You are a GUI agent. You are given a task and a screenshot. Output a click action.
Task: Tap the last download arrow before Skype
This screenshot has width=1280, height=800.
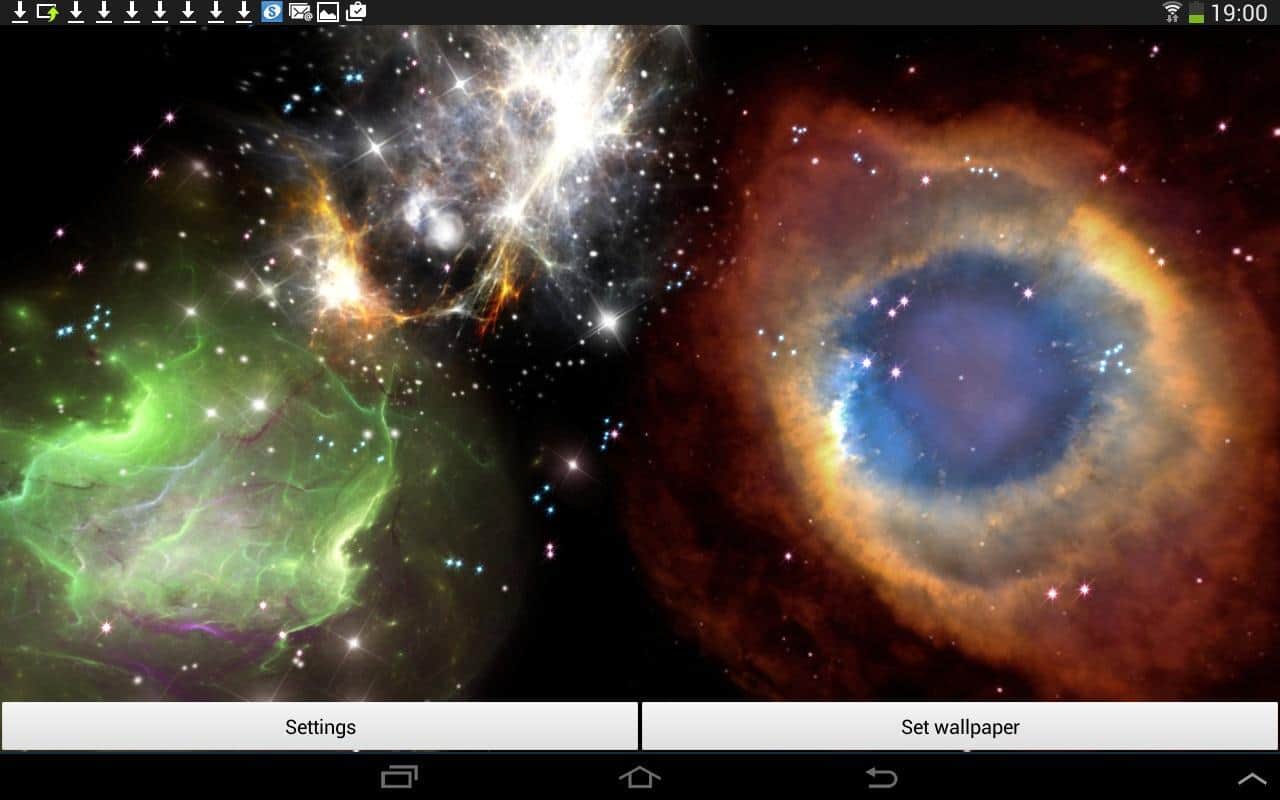click(243, 12)
